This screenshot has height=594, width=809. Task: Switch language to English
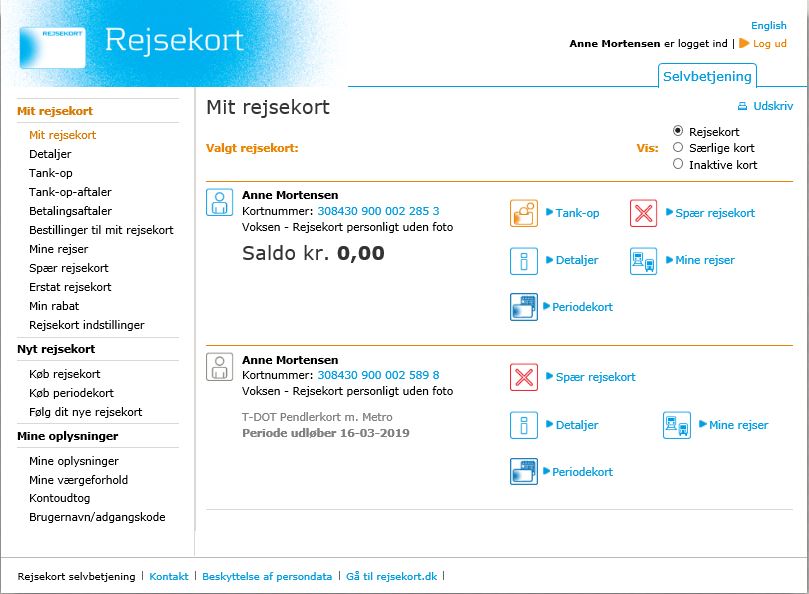tap(768, 26)
